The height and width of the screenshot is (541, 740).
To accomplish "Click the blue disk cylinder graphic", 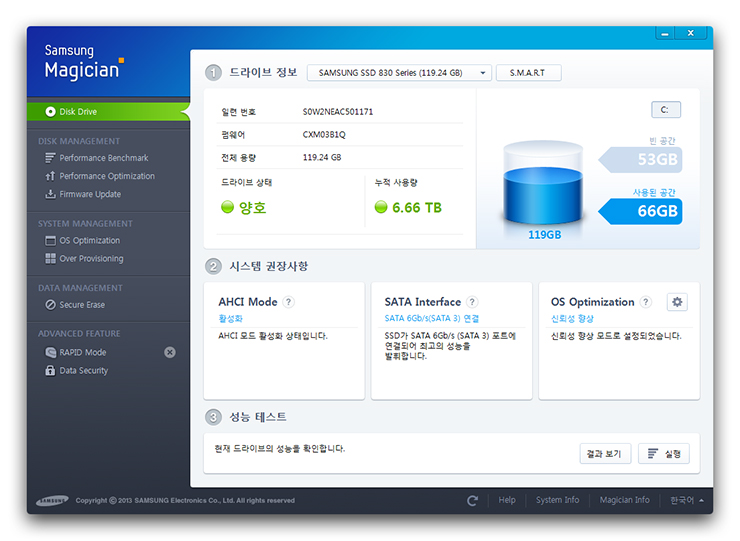I will (x=543, y=183).
